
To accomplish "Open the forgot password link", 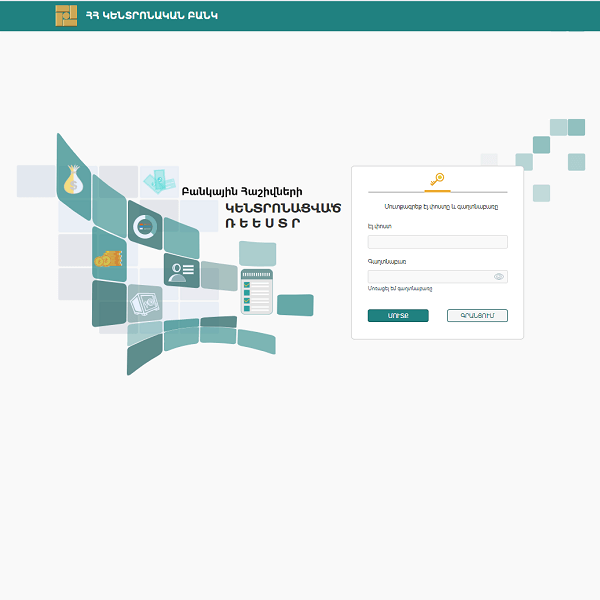I will pyautogui.click(x=399, y=289).
